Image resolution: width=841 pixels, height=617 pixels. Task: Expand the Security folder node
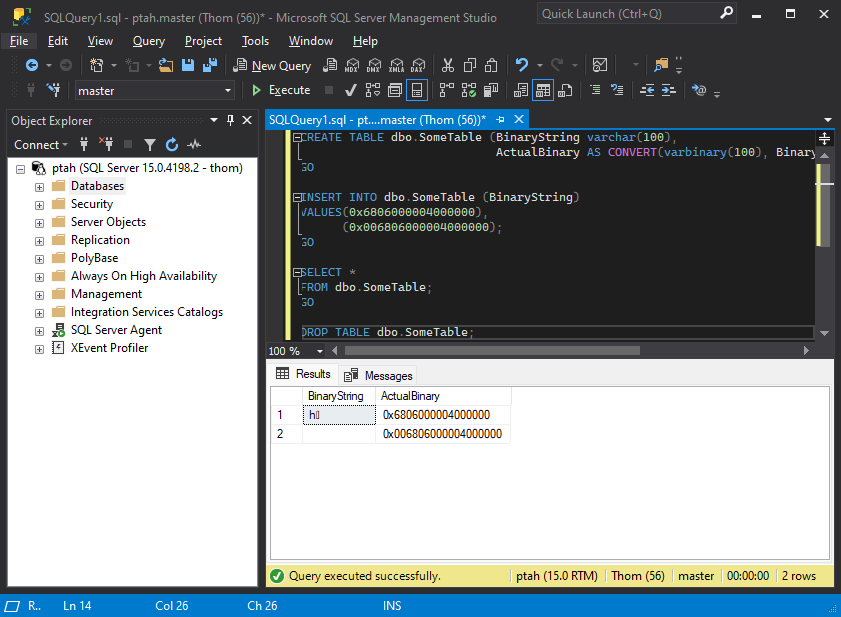coord(39,205)
